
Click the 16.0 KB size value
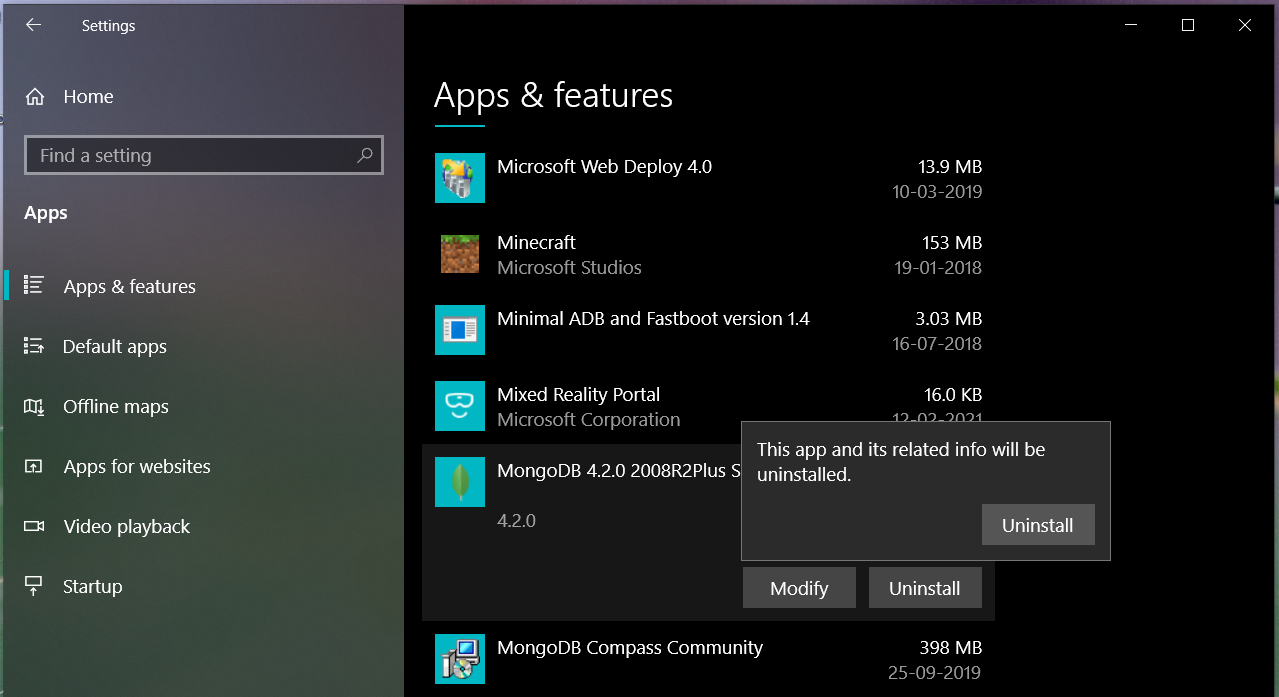(953, 395)
